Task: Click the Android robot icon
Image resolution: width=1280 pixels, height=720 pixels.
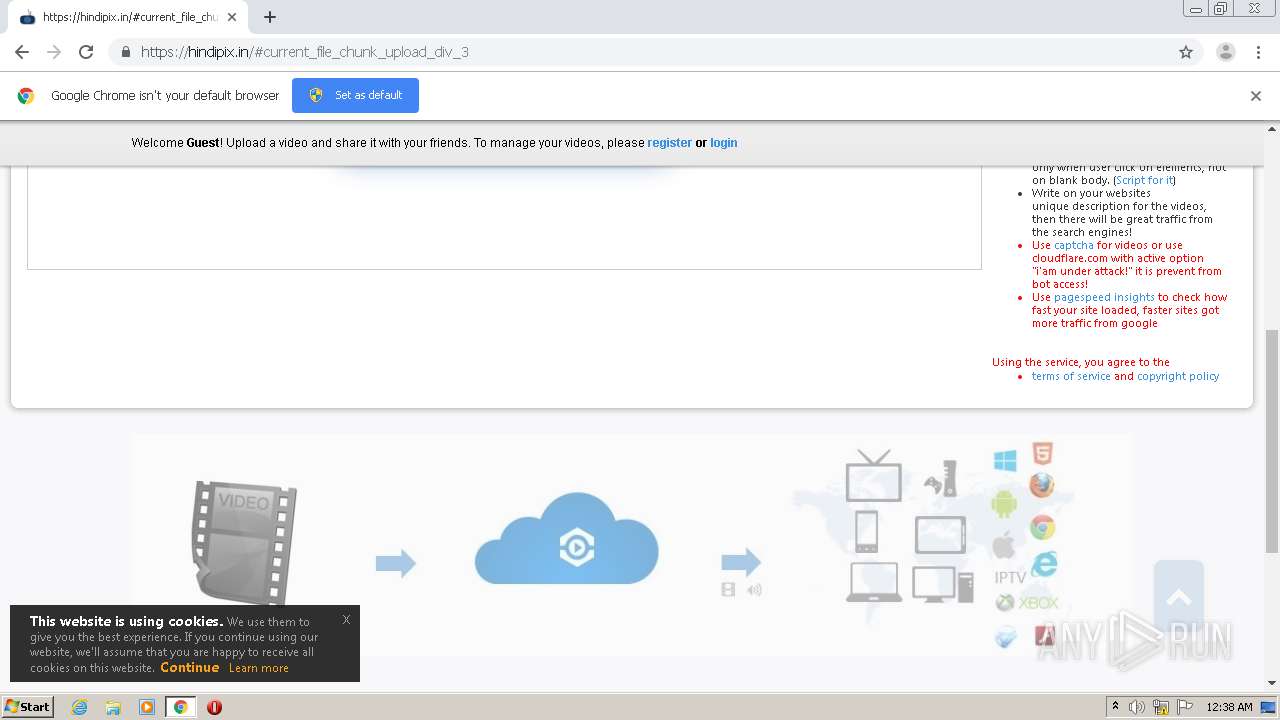Action: [x=1004, y=503]
